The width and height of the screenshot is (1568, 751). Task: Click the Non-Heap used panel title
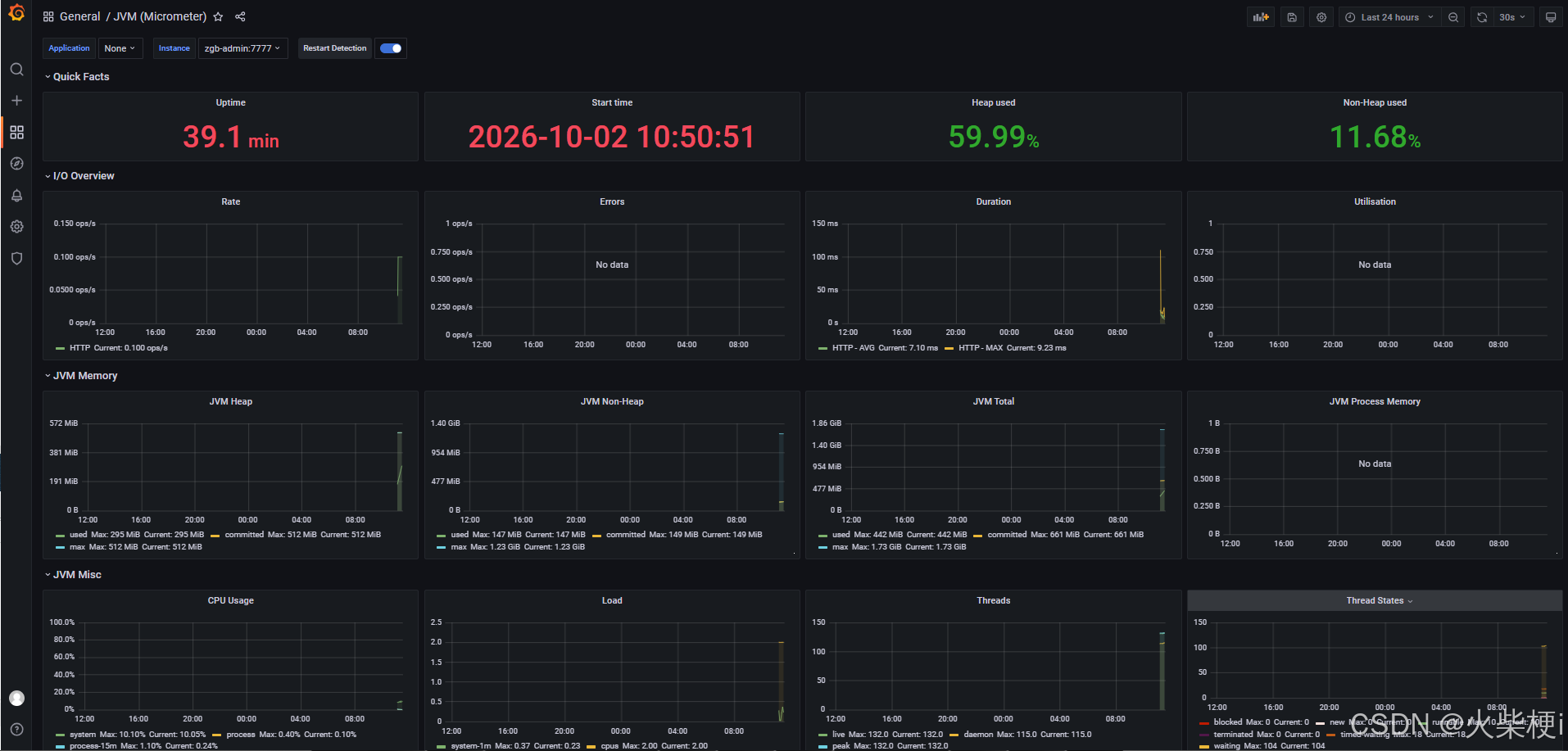1375,102
